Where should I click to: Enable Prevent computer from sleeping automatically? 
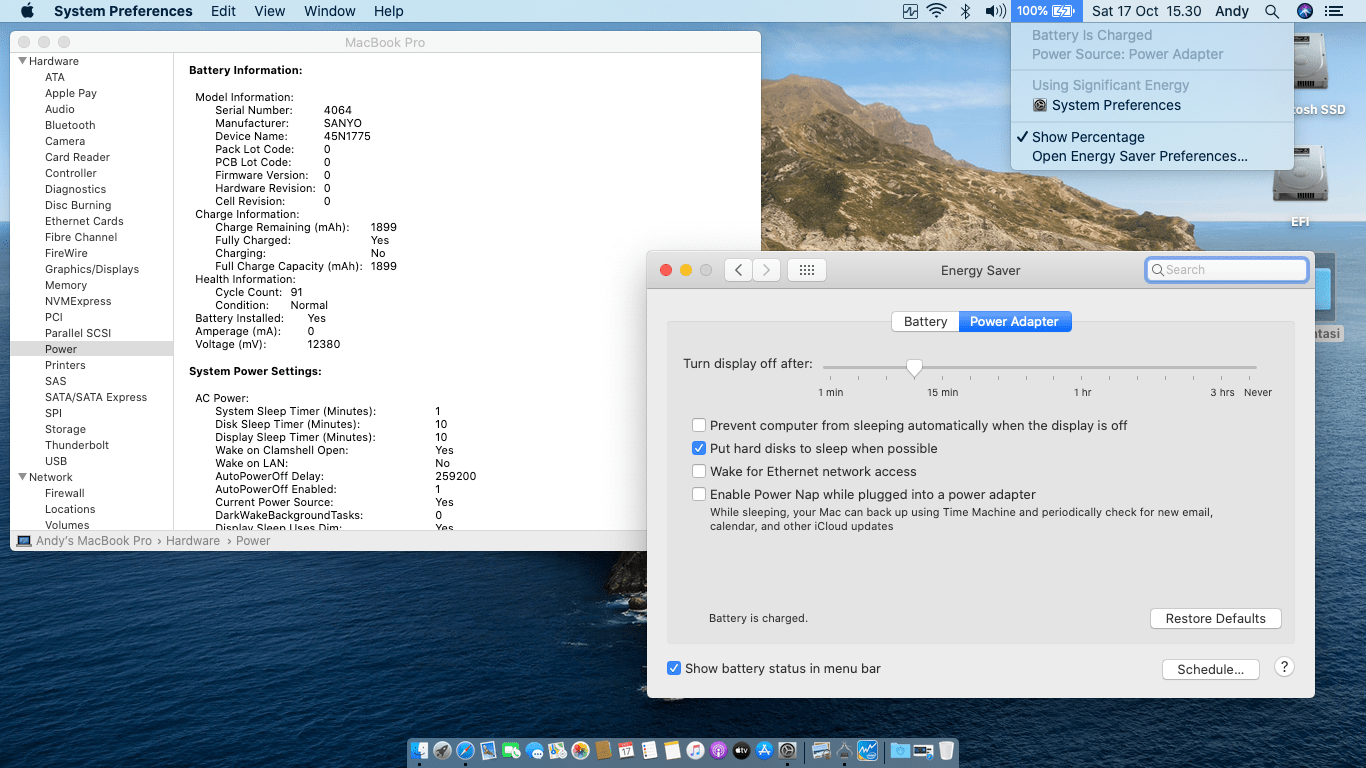[x=700, y=426]
